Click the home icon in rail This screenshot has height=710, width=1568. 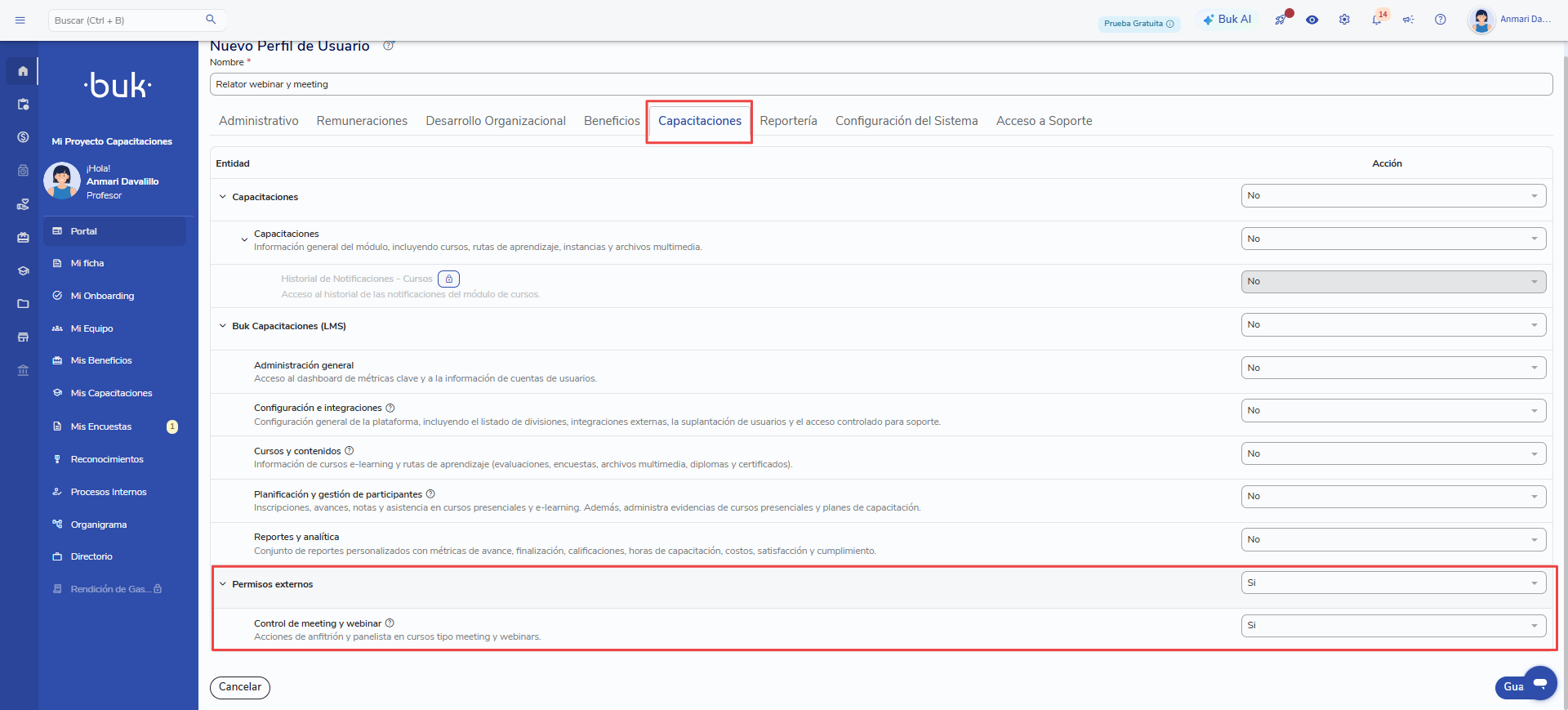[23, 71]
